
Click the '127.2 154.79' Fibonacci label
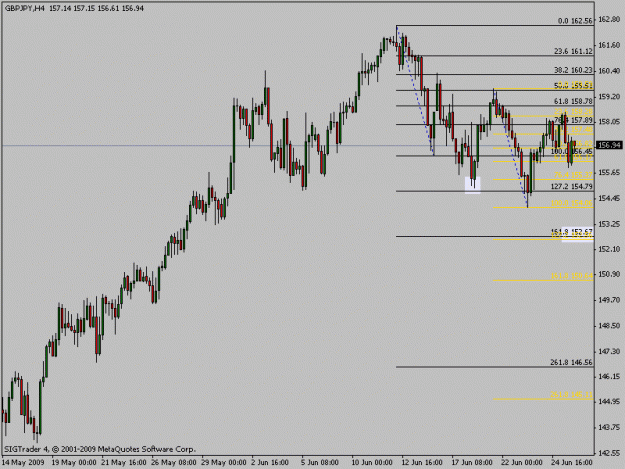pos(572,186)
